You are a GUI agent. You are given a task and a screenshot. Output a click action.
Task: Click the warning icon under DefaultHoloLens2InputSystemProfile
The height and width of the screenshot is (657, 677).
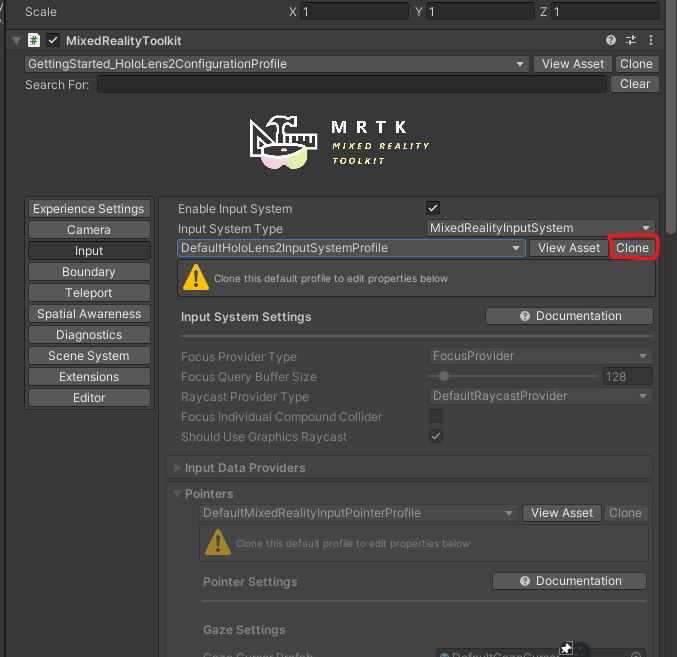[196, 277]
